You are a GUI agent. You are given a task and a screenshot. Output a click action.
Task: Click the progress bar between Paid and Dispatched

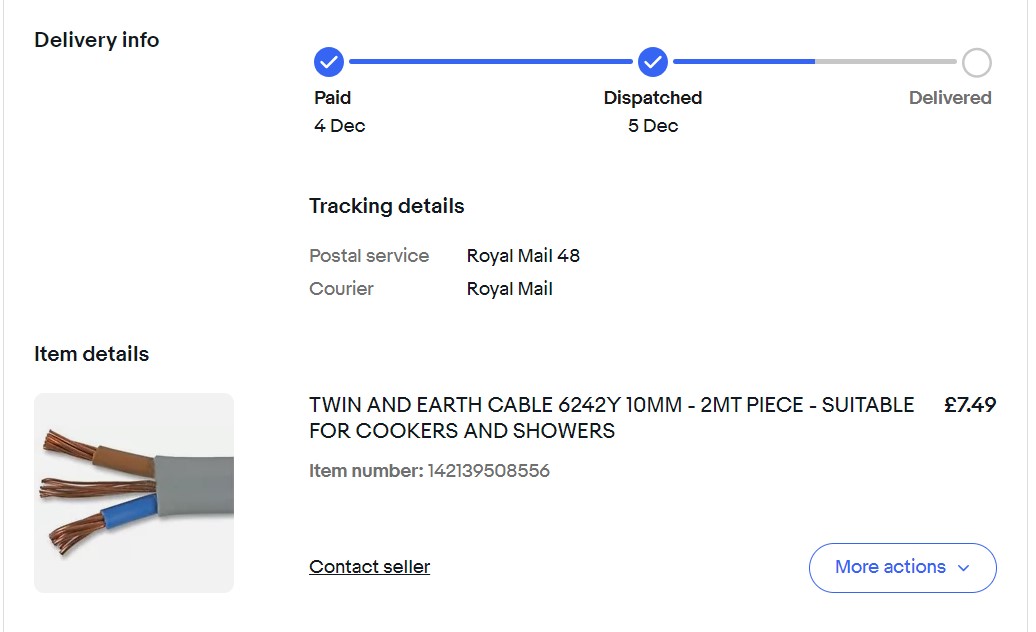pyautogui.click(x=490, y=62)
